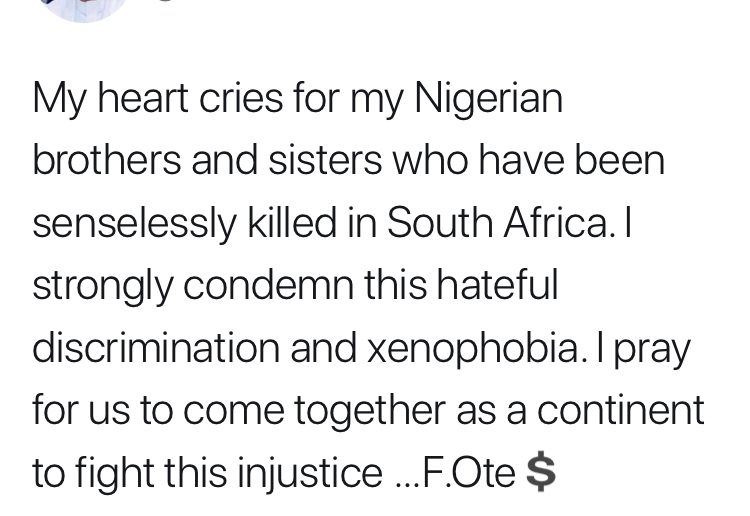This screenshot has height=516, width=750.
Task: Click the word "continent" in the post
Action: (621, 411)
